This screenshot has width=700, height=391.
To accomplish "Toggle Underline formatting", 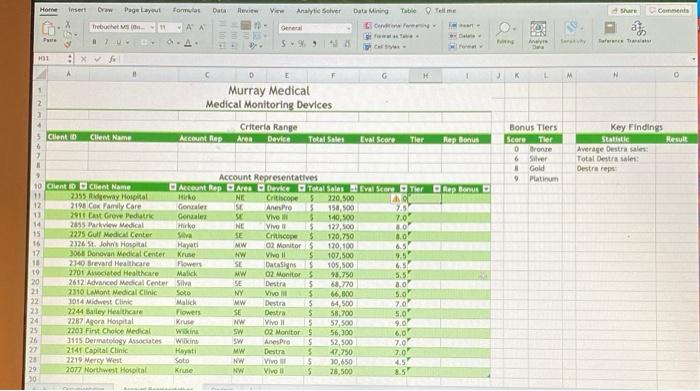I will (x=119, y=43).
